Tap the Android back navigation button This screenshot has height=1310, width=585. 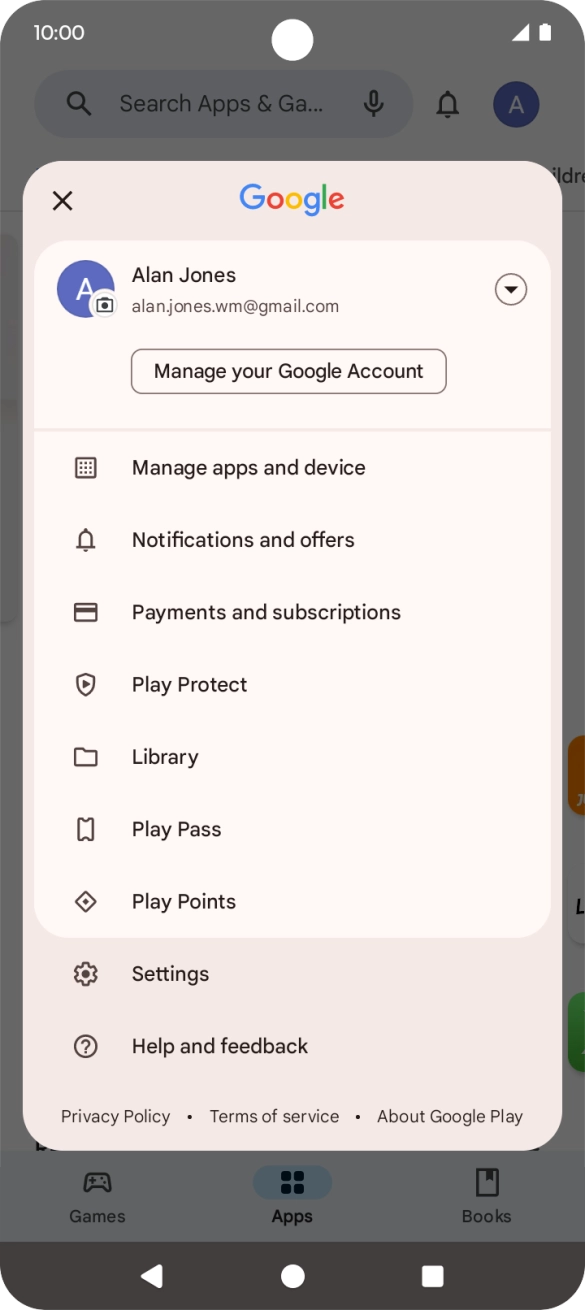tap(152, 1276)
